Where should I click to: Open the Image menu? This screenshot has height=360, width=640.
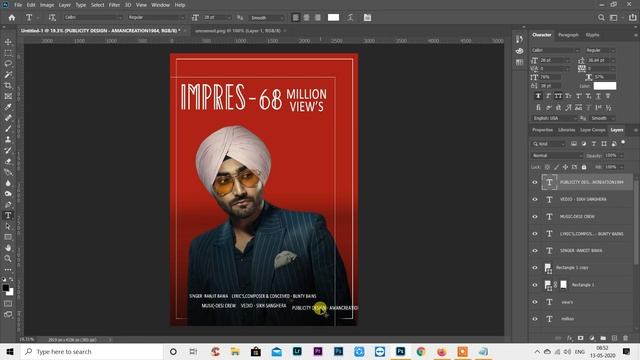[x=47, y=5]
